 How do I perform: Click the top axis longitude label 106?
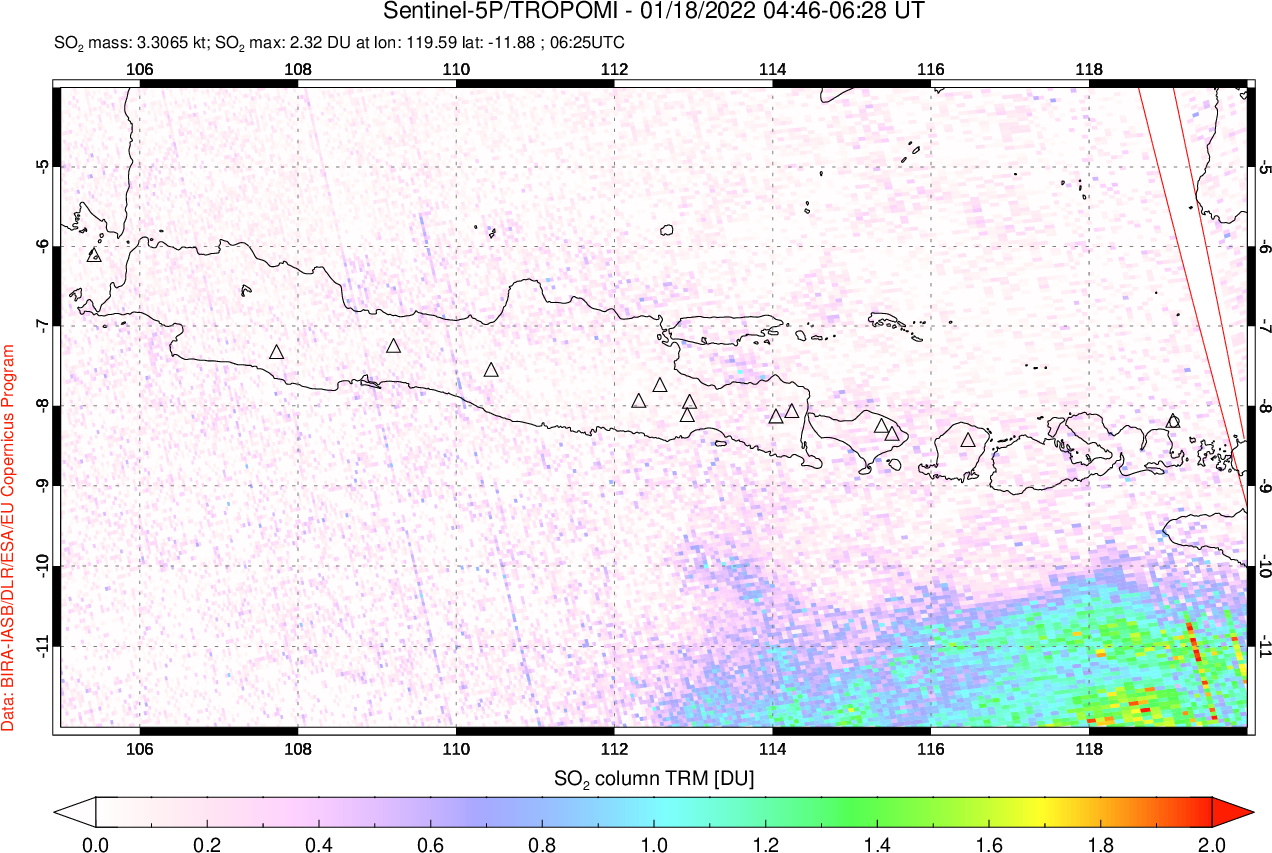click(x=140, y=70)
